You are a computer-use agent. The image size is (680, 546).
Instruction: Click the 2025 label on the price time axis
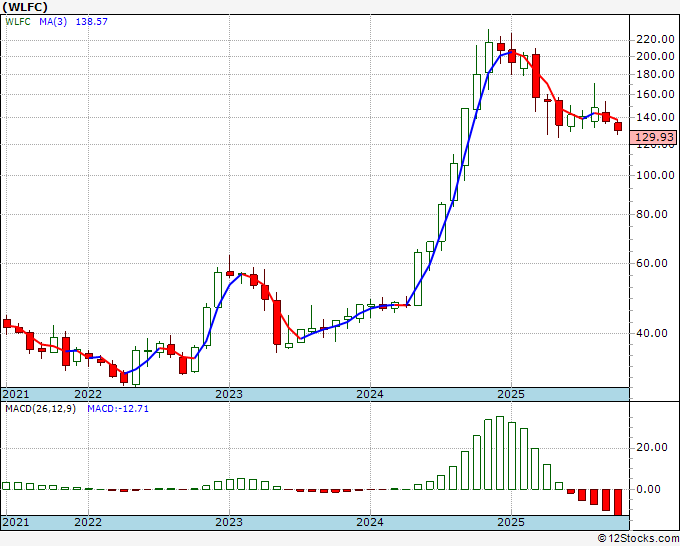511,394
